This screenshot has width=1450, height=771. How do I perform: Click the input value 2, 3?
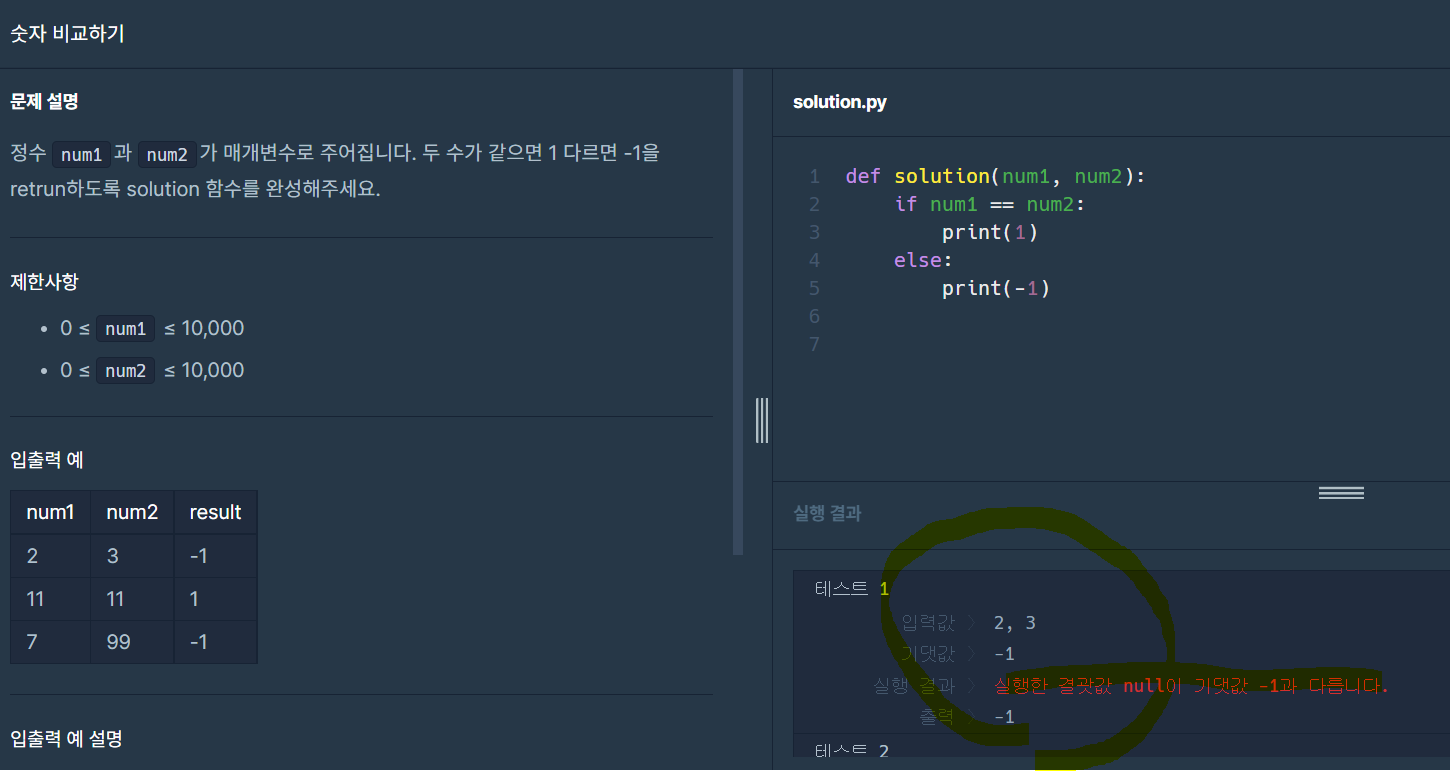1015,623
